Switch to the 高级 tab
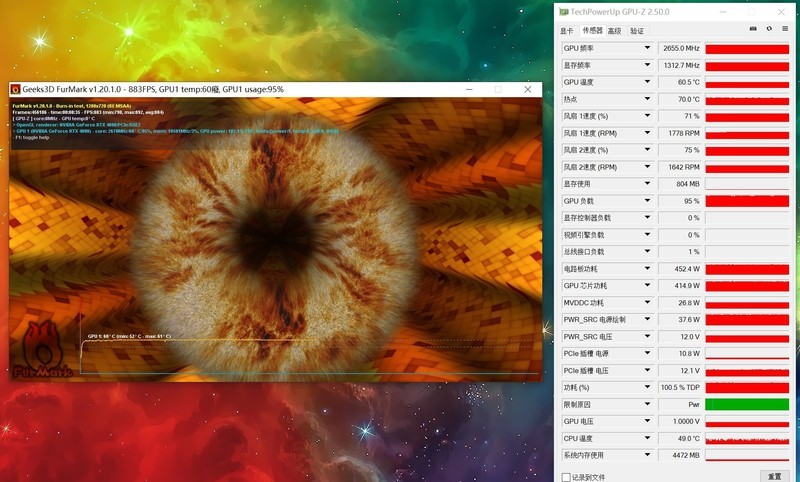The height and width of the screenshot is (482, 800). [614, 30]
